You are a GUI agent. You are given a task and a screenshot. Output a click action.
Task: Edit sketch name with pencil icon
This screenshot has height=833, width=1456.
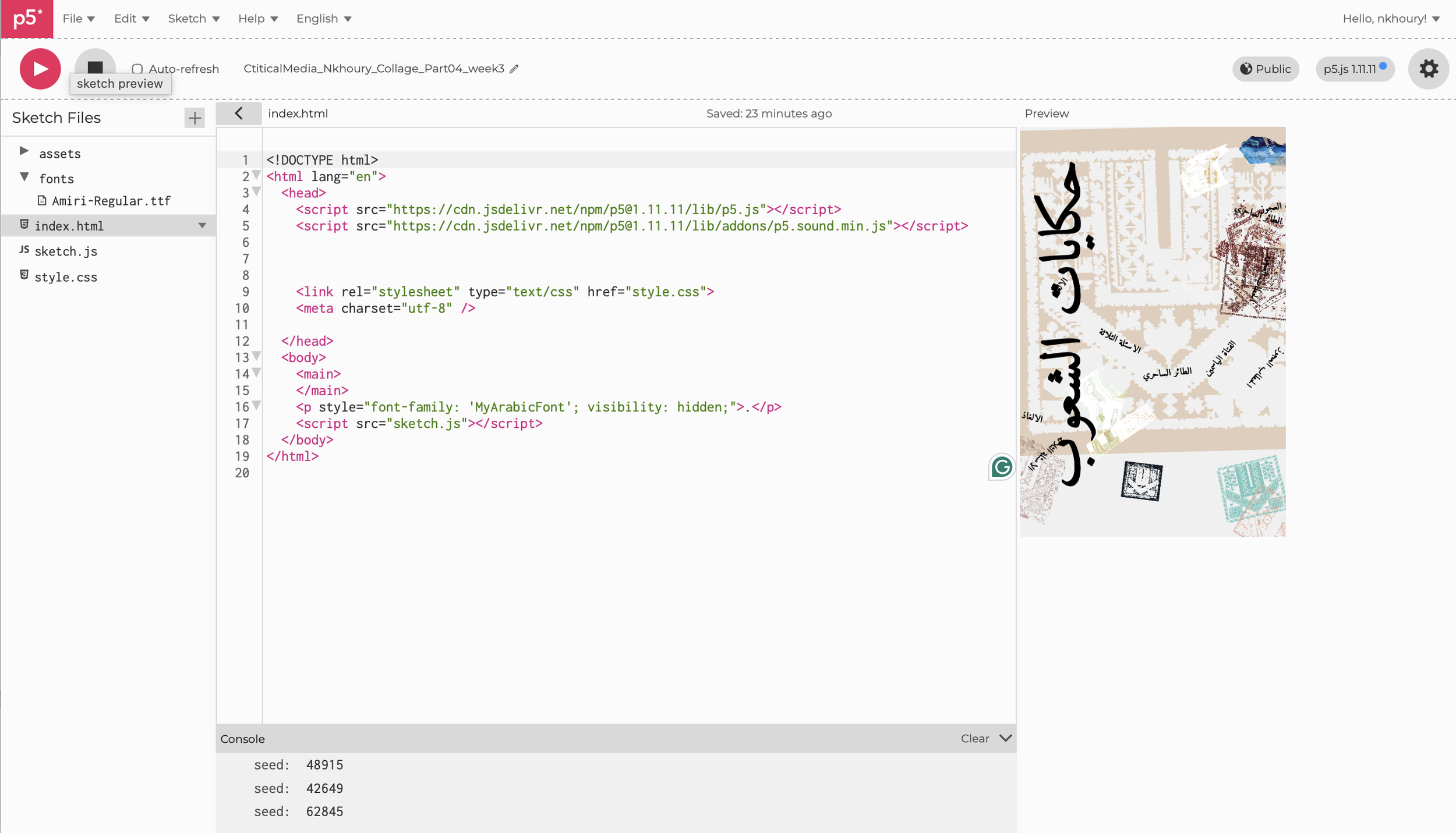[514, 69]
